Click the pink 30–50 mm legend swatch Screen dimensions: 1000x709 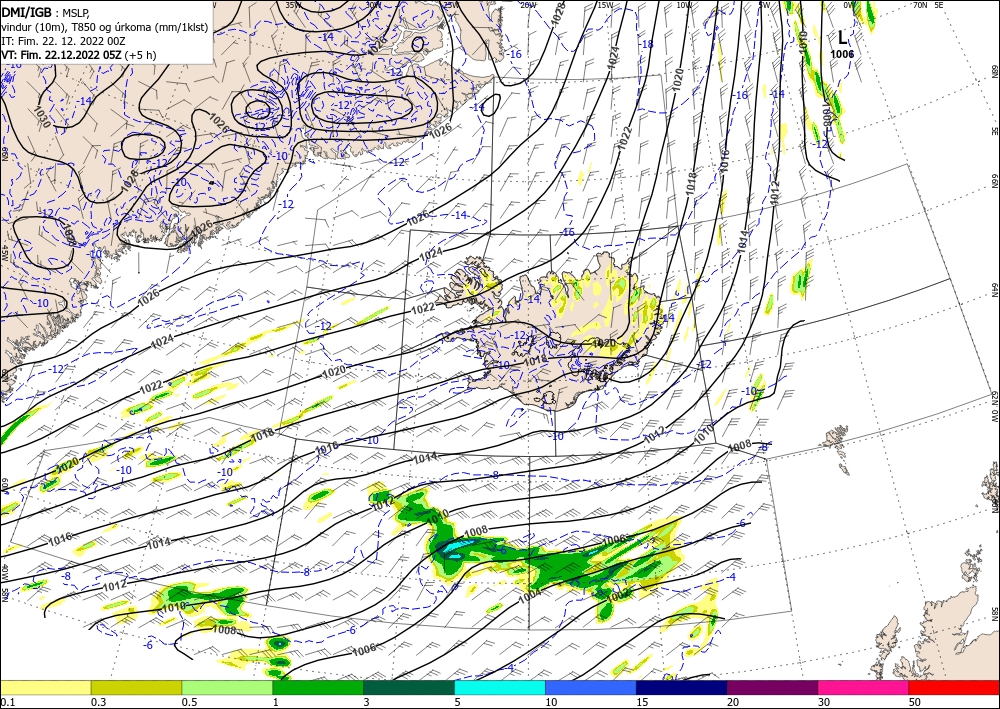click(864, 687)
